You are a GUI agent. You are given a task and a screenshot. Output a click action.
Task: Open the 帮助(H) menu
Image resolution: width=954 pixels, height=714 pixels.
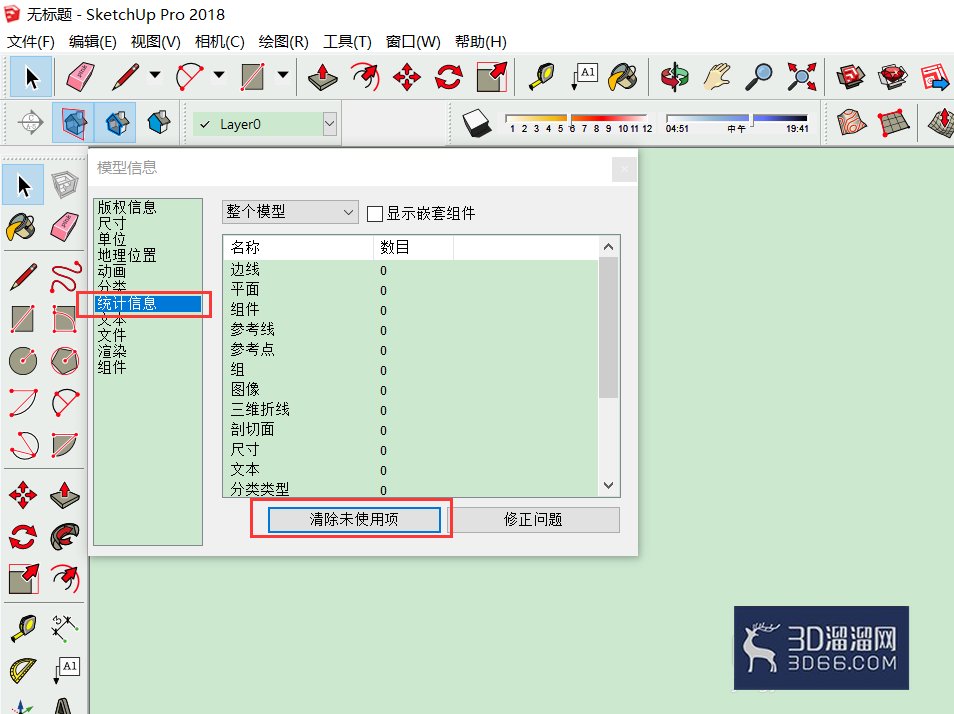481,41
